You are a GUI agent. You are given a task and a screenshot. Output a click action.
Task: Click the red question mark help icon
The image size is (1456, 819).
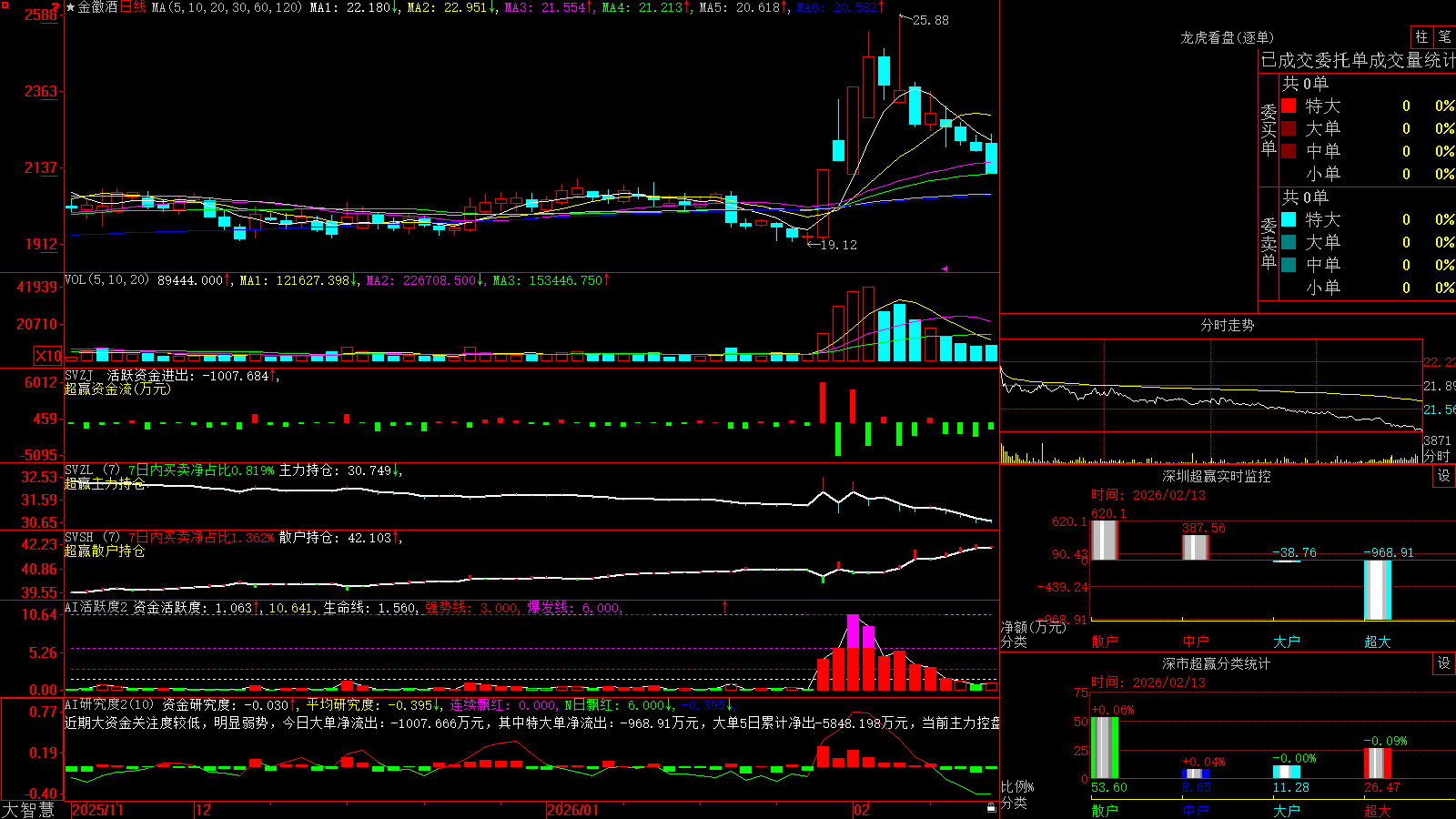click(56, 6)
